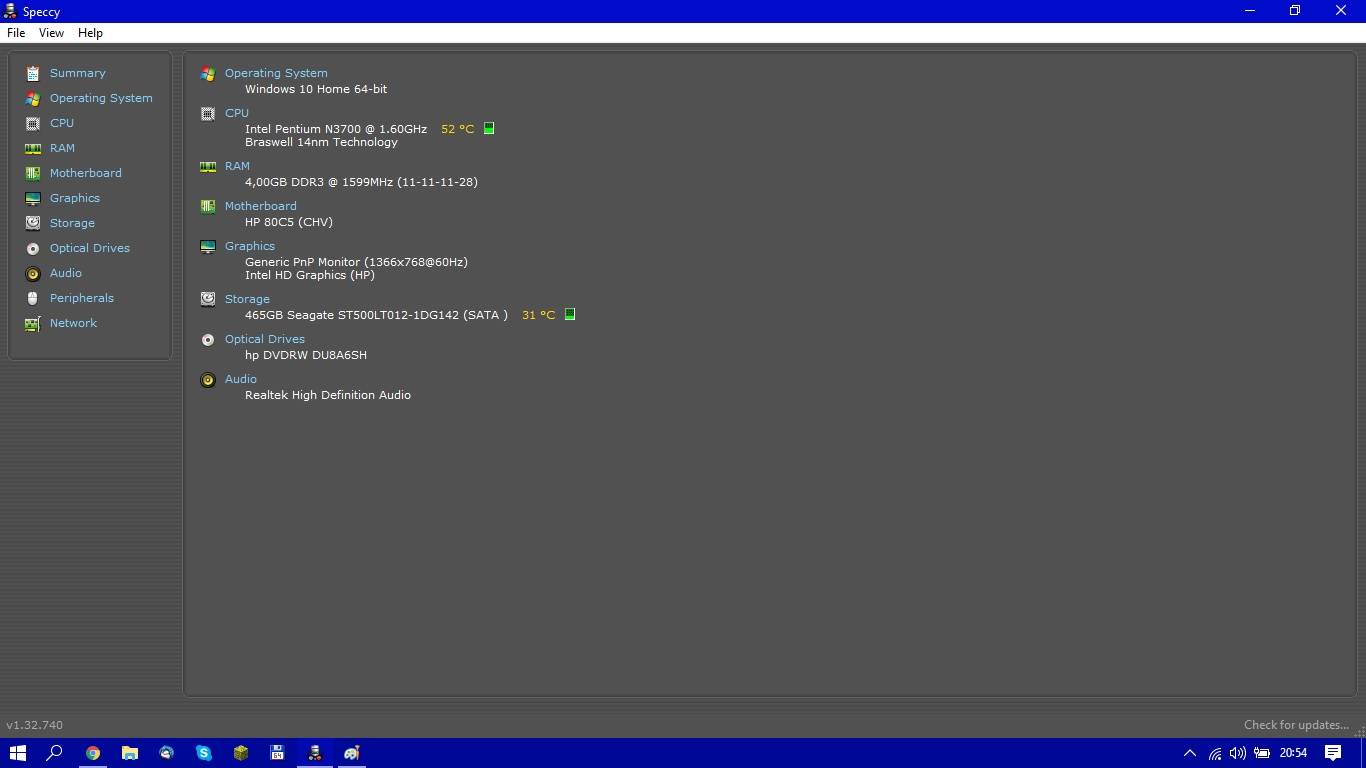
Task: Click the Windows flag icon beside Operating System heading
Action: (x=208, y=74)
